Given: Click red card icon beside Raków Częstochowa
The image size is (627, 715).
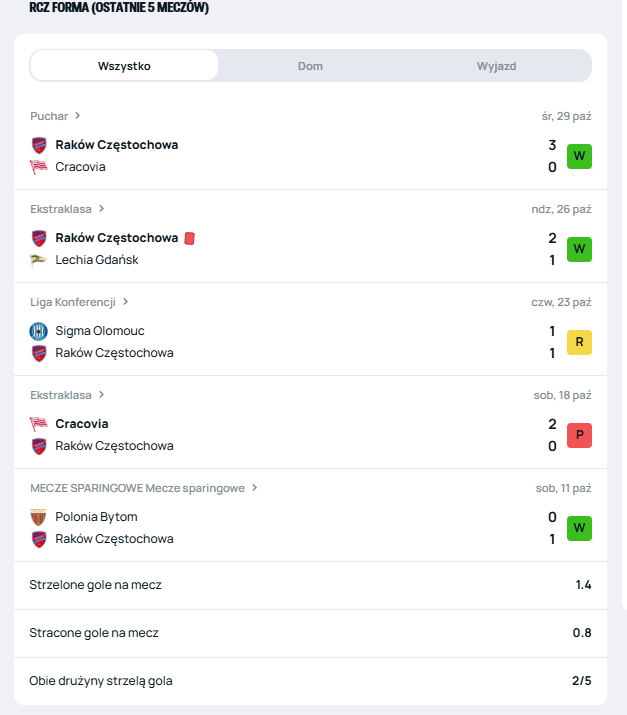Looking at the screenshot, I should [x=189, y=238].
